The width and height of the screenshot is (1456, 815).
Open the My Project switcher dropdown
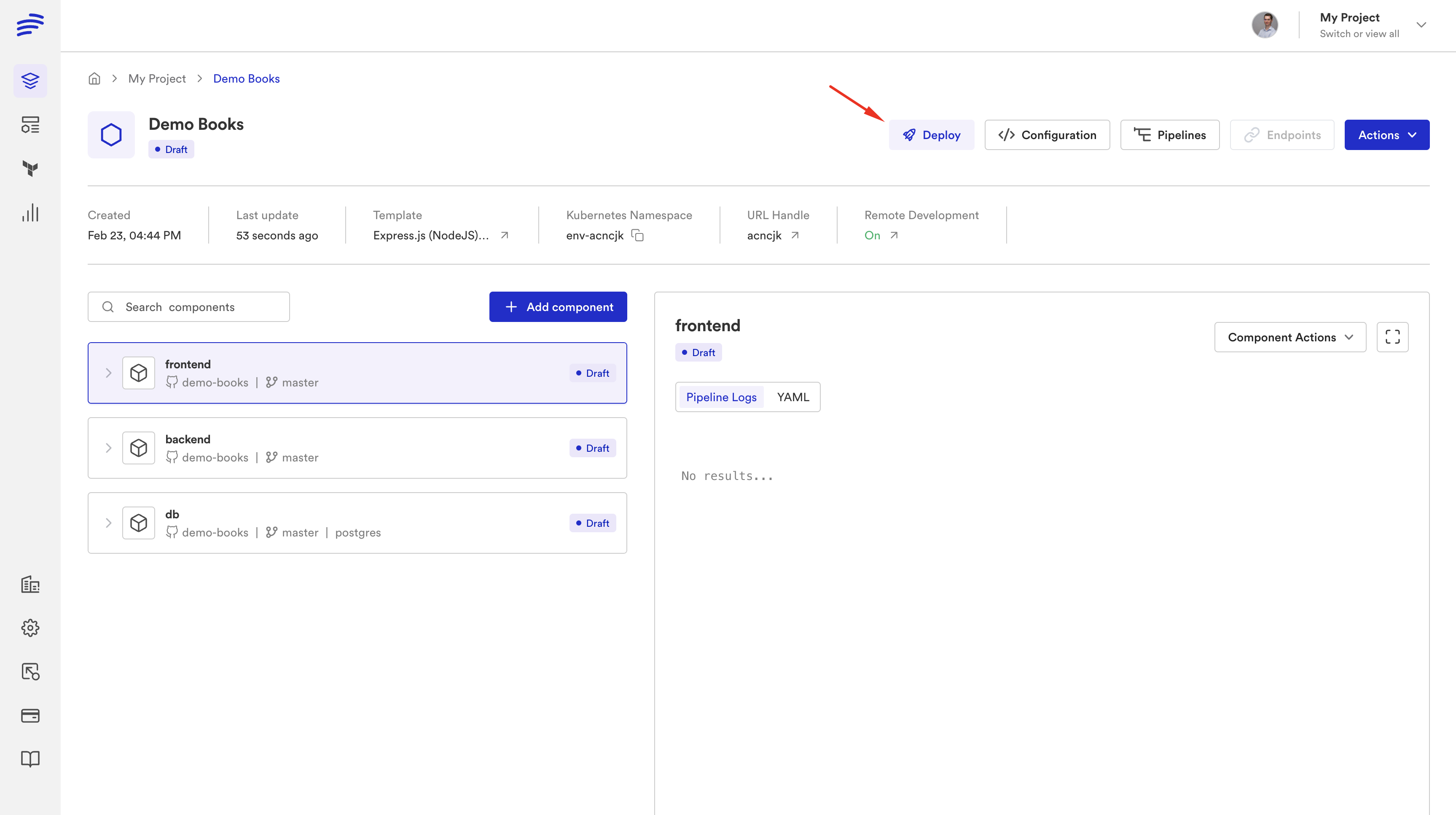tap(1421, 25)
